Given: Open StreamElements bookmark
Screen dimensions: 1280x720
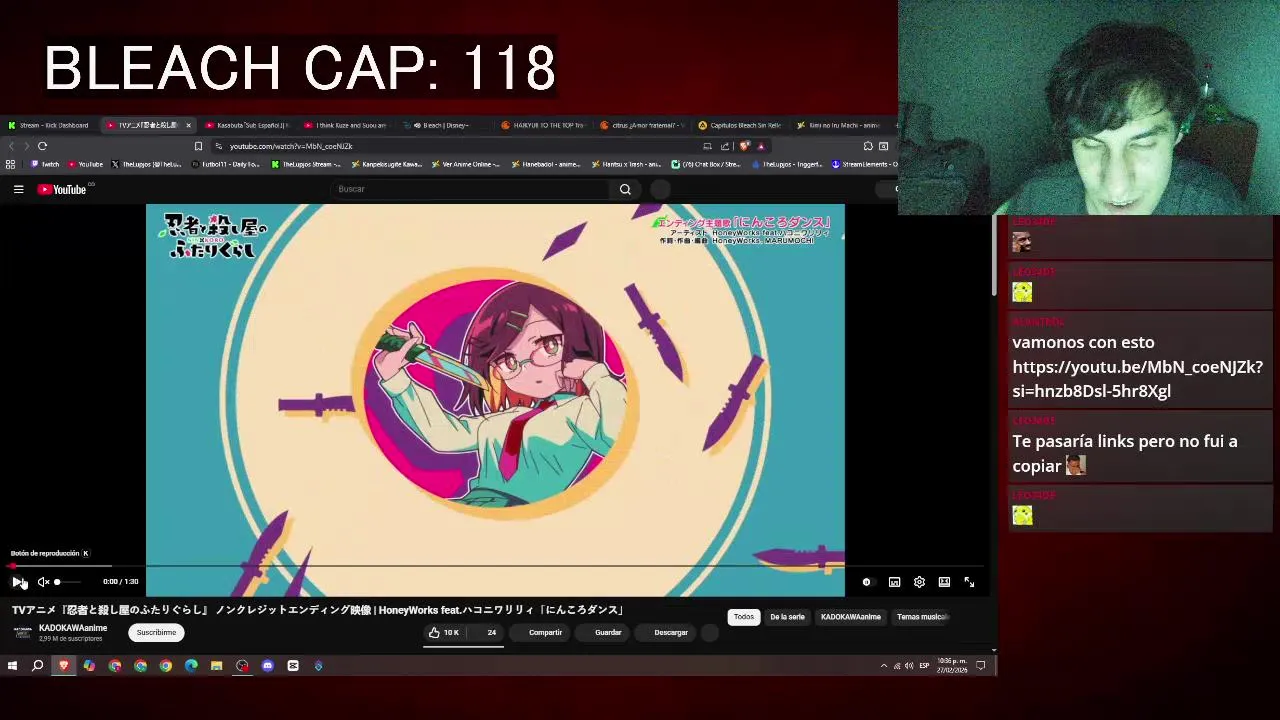Looking at the screenshot, I should (x=864, y=164).
